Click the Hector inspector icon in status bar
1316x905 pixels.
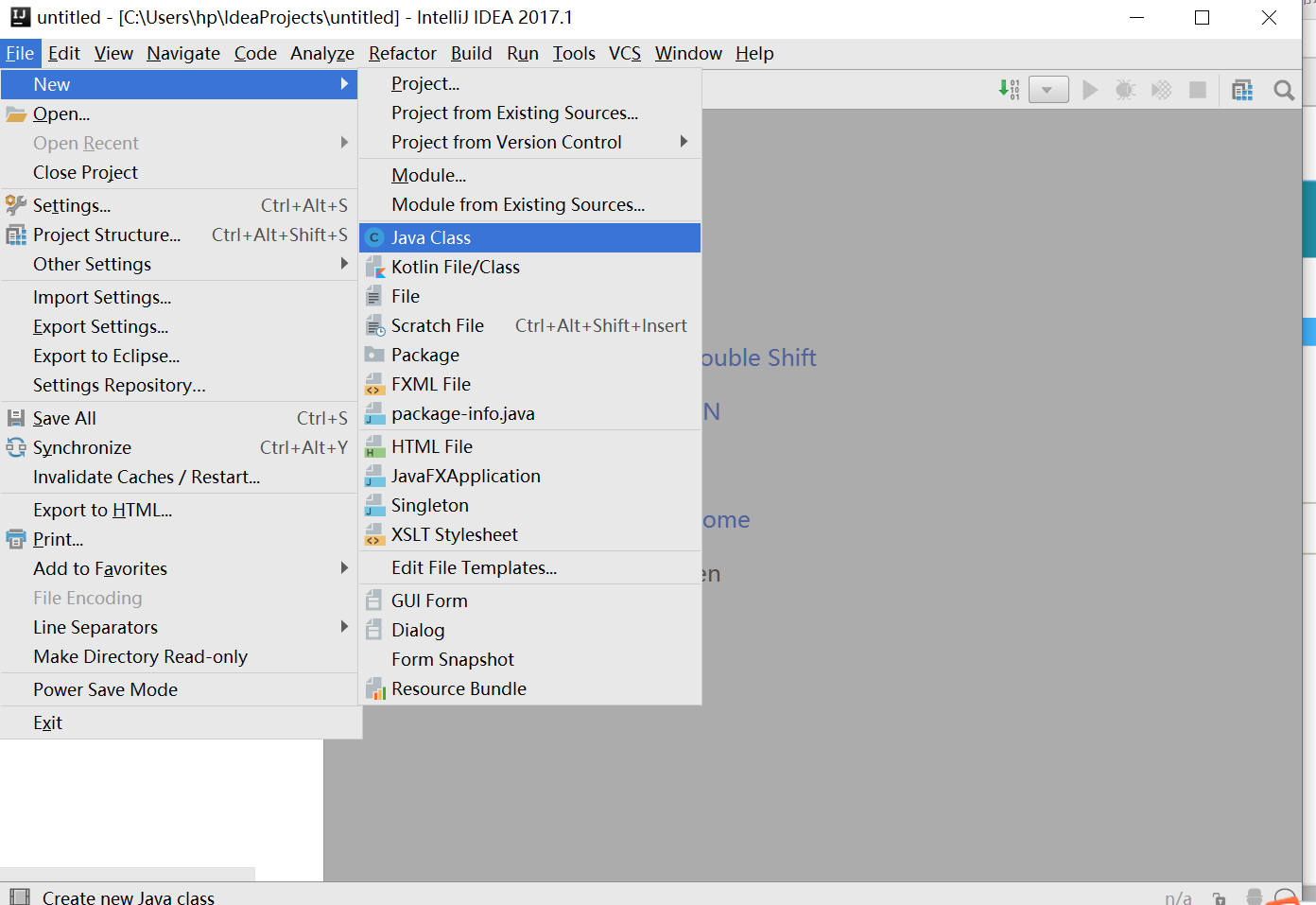pos(1255,896)
